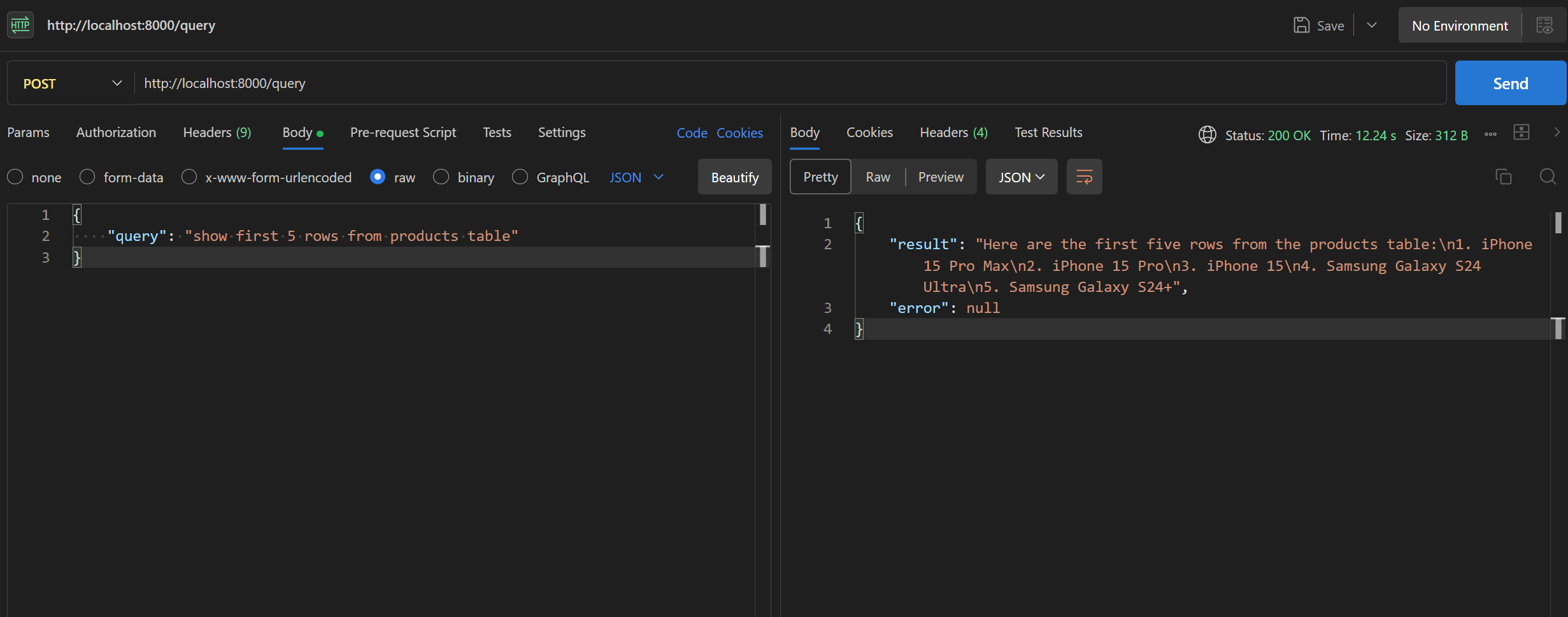
Task: Click the globe network icon near Status
Action: tap(1207, 134)
